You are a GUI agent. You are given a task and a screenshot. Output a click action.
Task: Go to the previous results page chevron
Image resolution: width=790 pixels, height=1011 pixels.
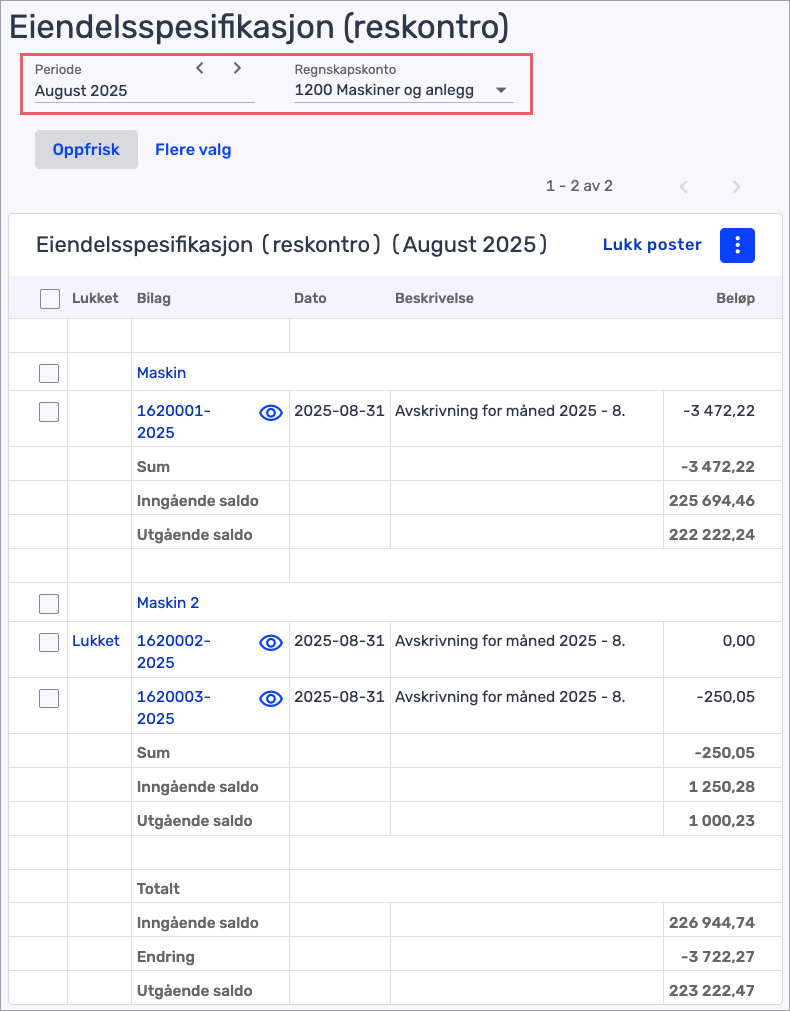point(684,187)
